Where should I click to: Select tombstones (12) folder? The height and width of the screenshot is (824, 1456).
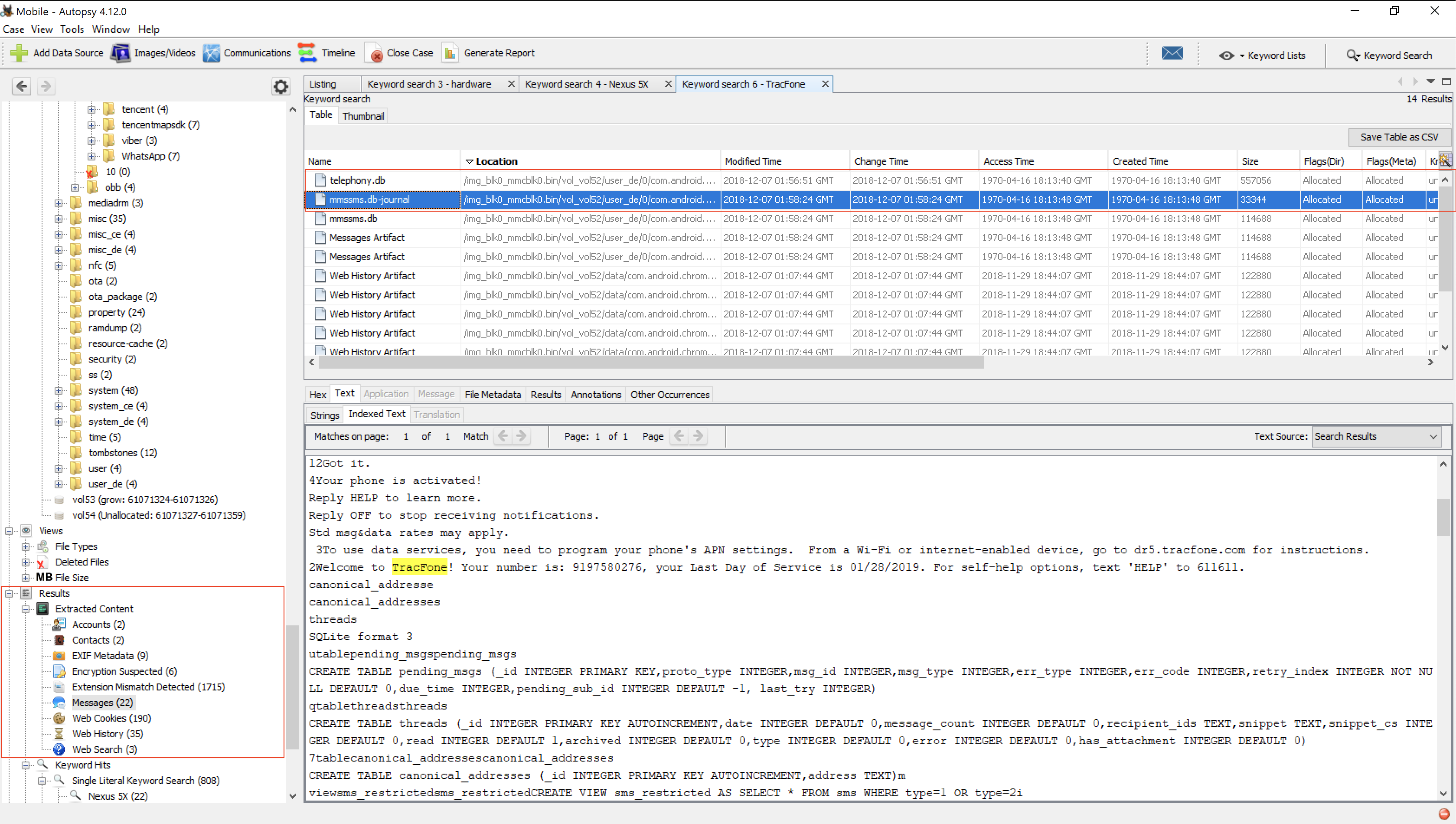click(x=123, y=453)
